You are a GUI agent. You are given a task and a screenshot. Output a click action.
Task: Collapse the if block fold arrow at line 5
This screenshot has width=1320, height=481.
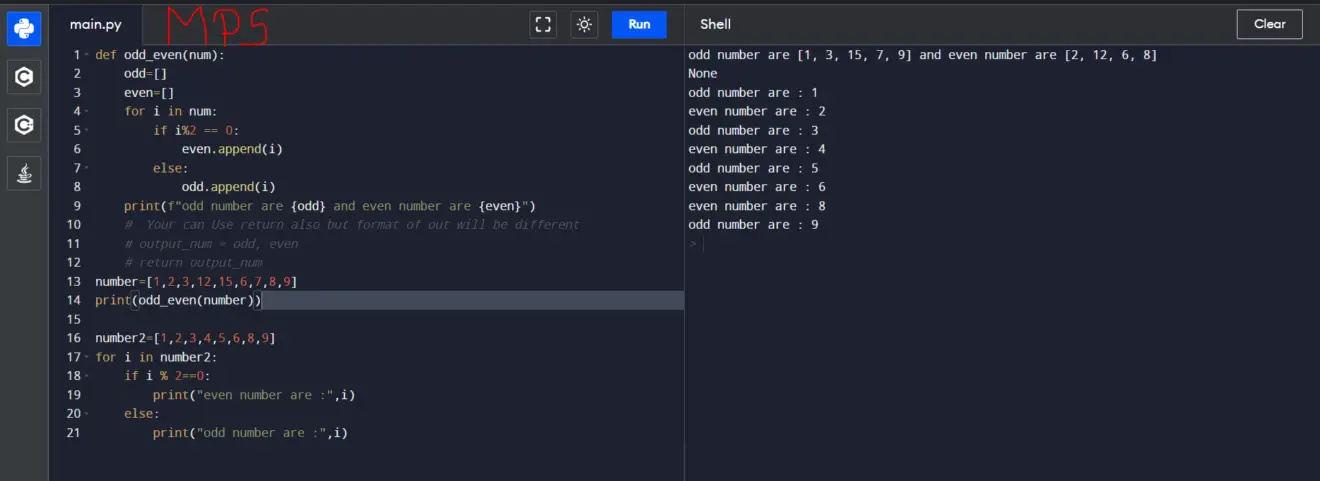point(86,131)
